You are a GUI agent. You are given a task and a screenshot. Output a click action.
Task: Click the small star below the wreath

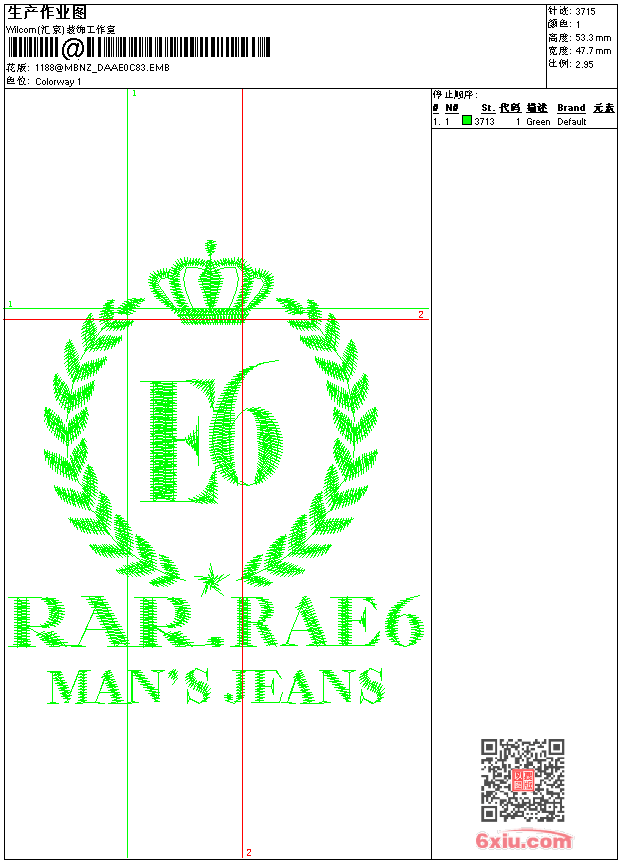click(x=210, y=576)
